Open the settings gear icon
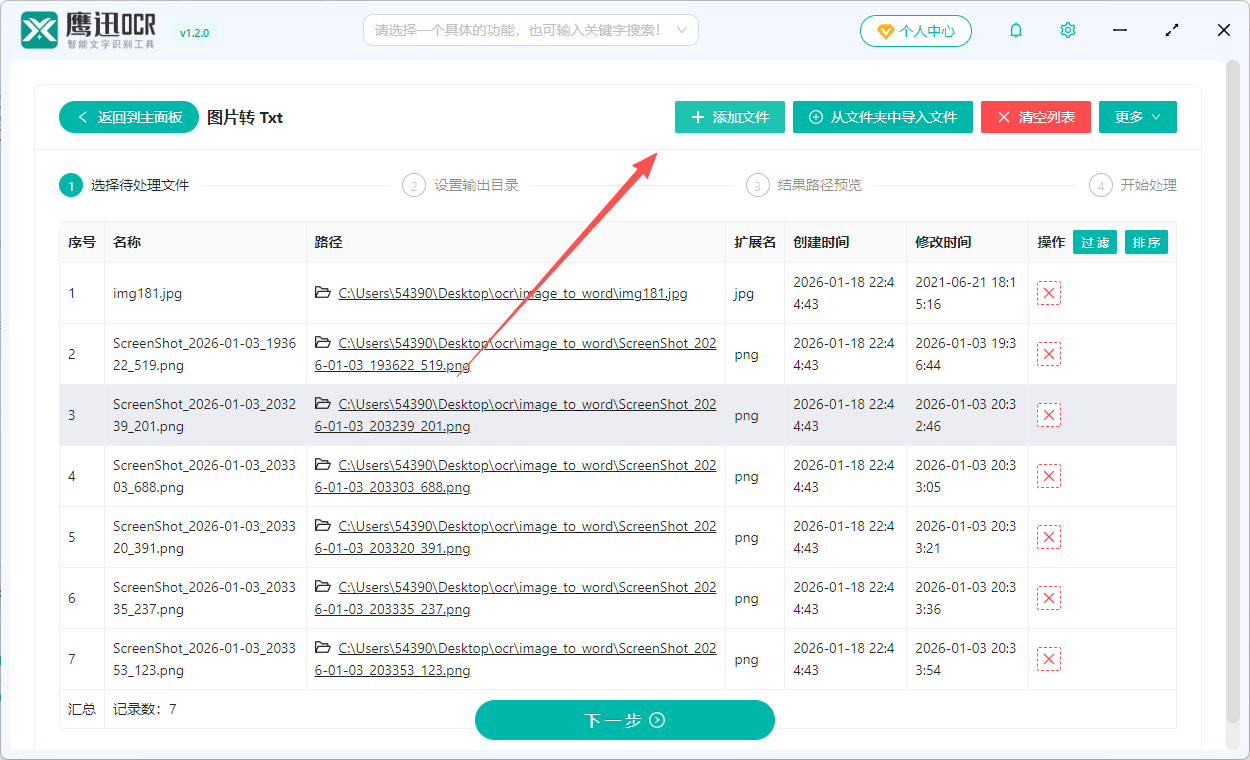1250x760 pixels. click(1067, 30)
